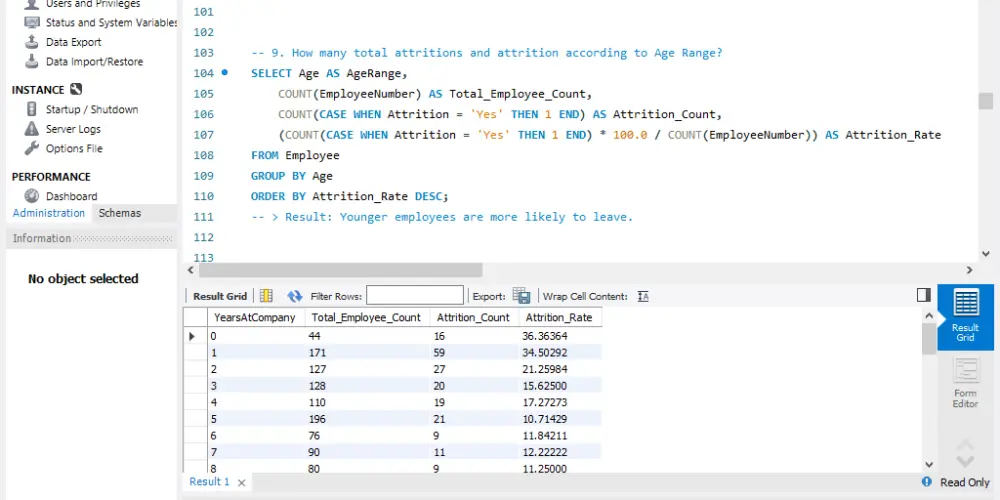Click comment 'Younger employees are more likely'
Screen dimensions: 1000x500
(440, 217)
